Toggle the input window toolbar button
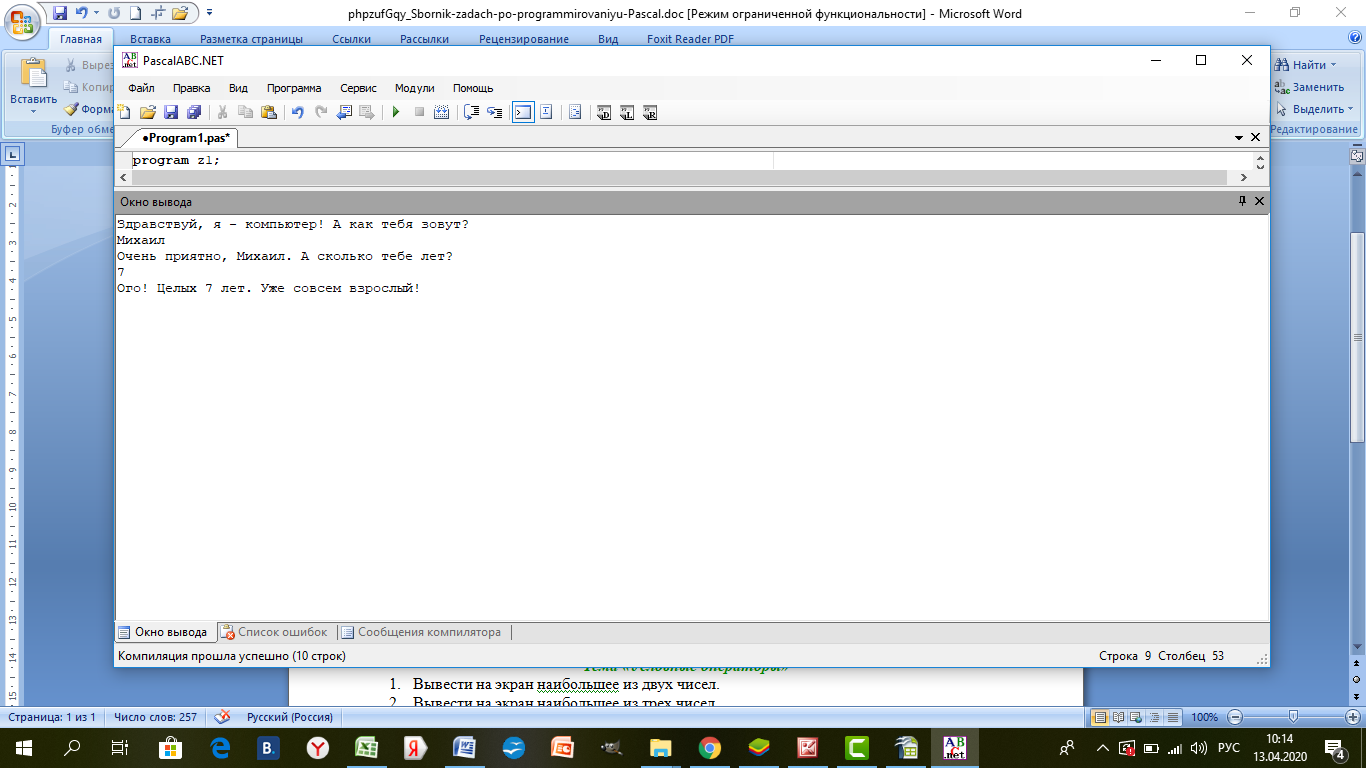Screen dimensions: 1366x768 (x=546, y=112)
